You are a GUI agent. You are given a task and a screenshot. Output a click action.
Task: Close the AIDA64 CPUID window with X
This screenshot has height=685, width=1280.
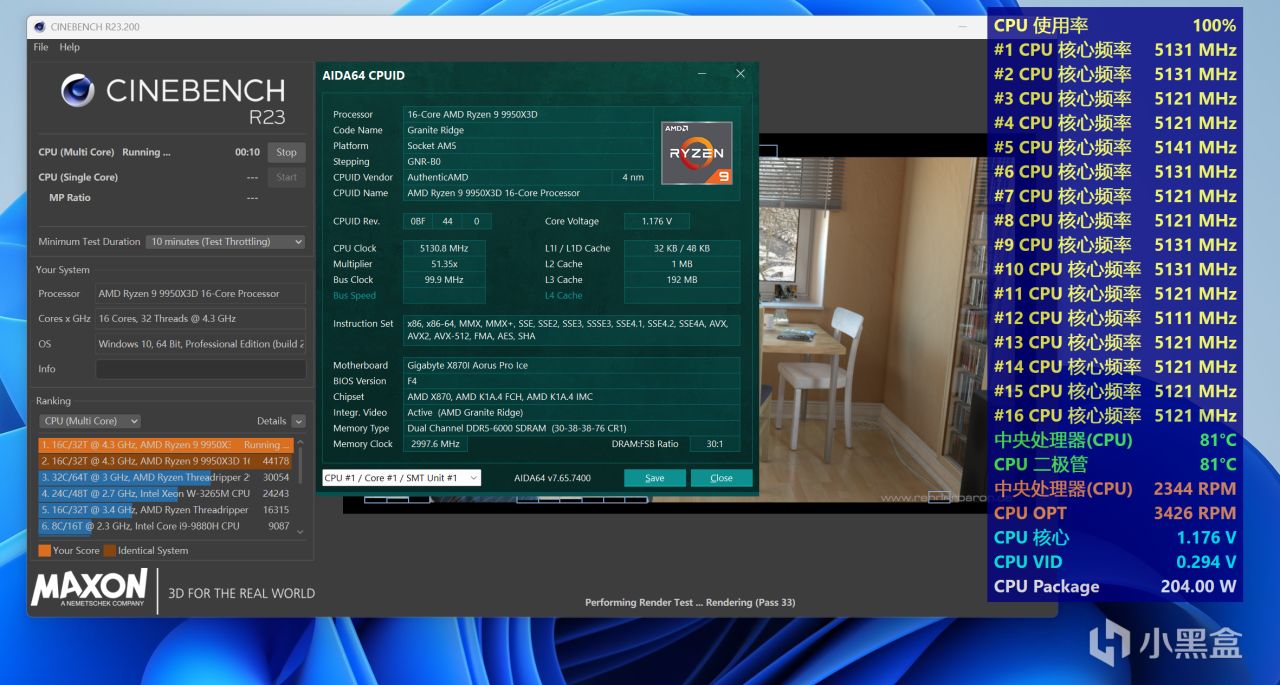tap(740, 74)
